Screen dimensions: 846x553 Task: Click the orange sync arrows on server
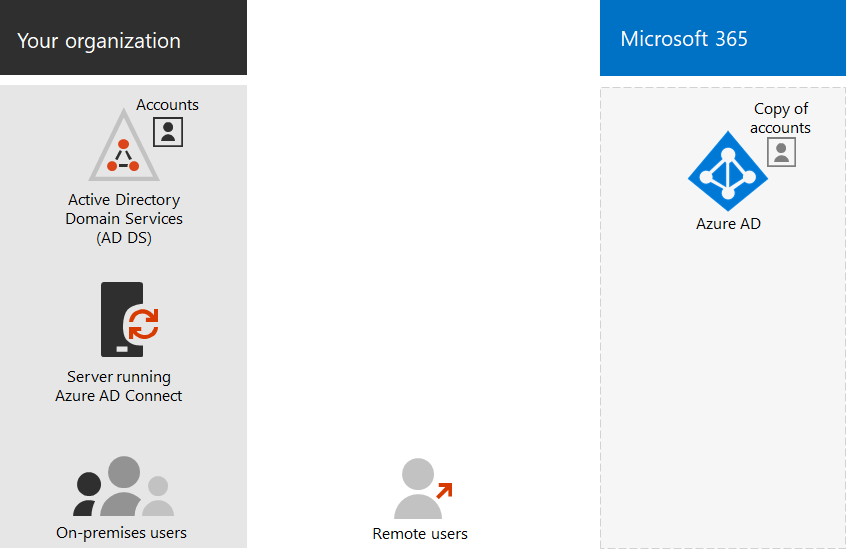click(144, 324)
